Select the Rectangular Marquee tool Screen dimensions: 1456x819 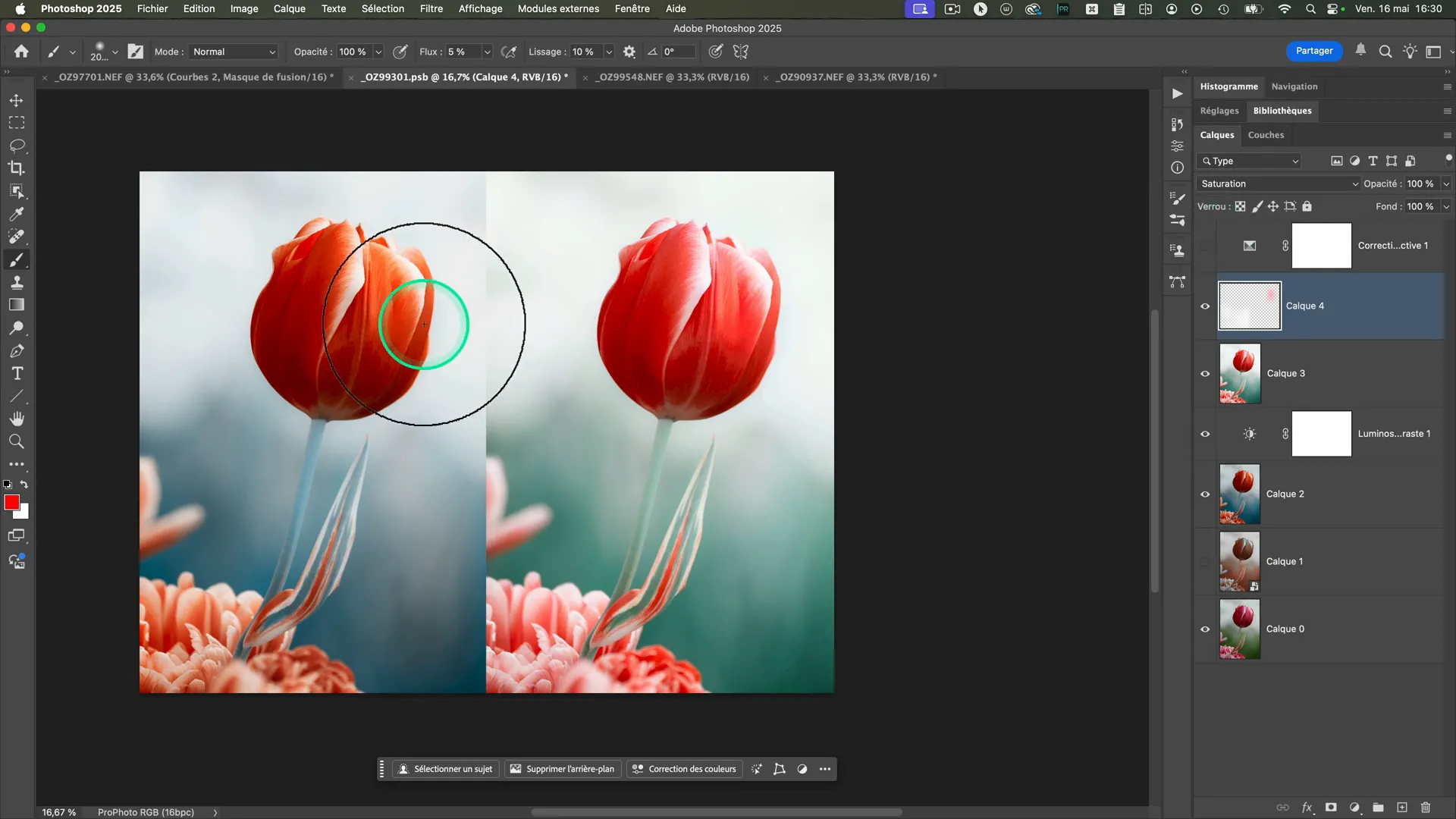[16, 123]
